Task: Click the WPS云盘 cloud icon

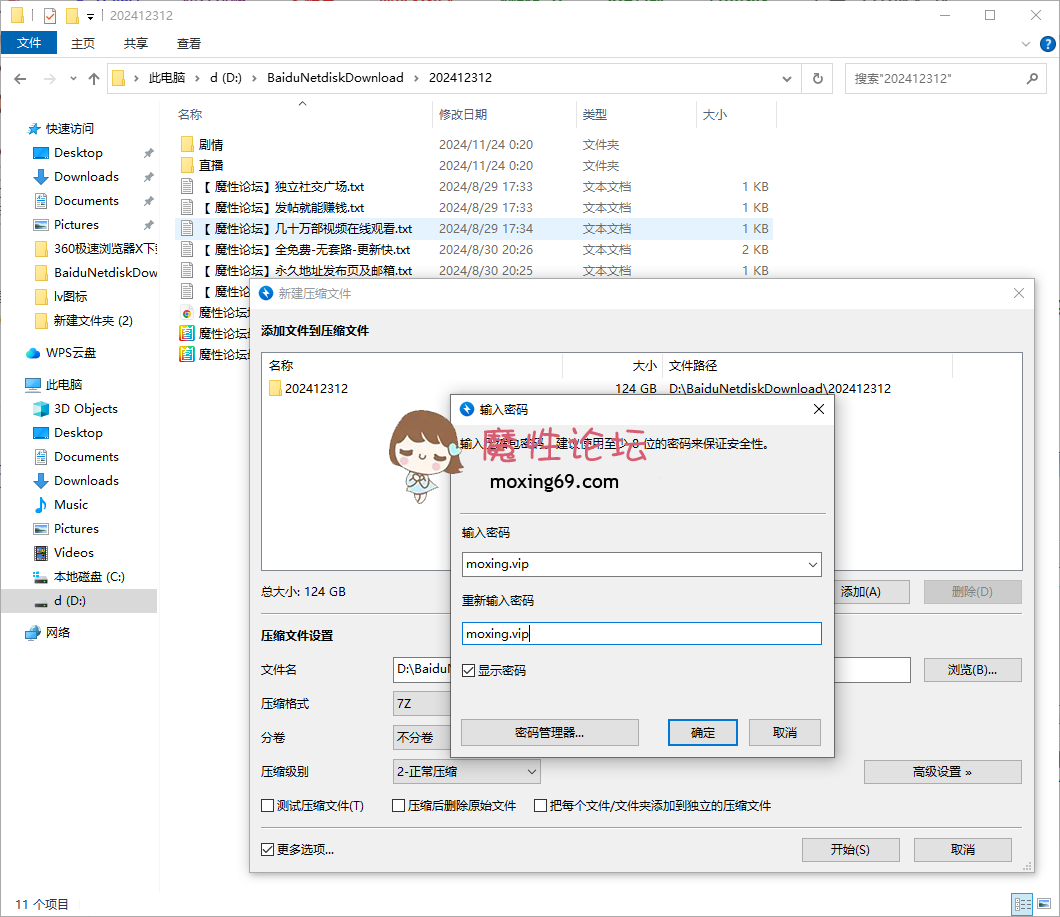Action: point(33,353)
